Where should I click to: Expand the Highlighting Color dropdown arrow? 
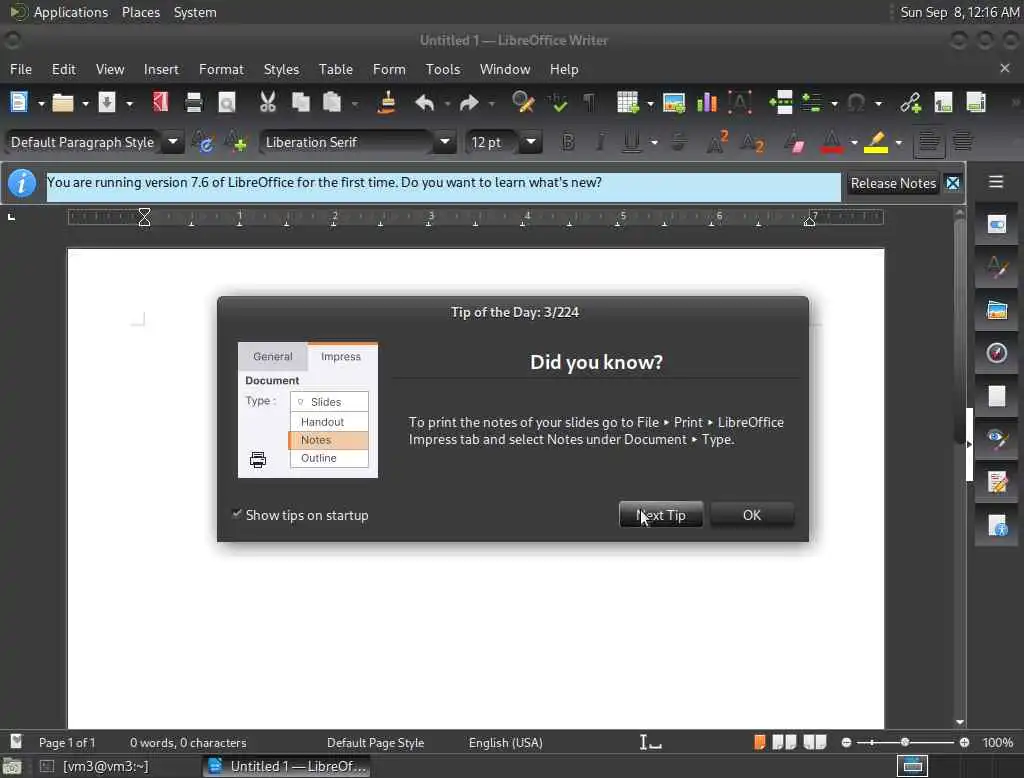[x=899, y=142]
